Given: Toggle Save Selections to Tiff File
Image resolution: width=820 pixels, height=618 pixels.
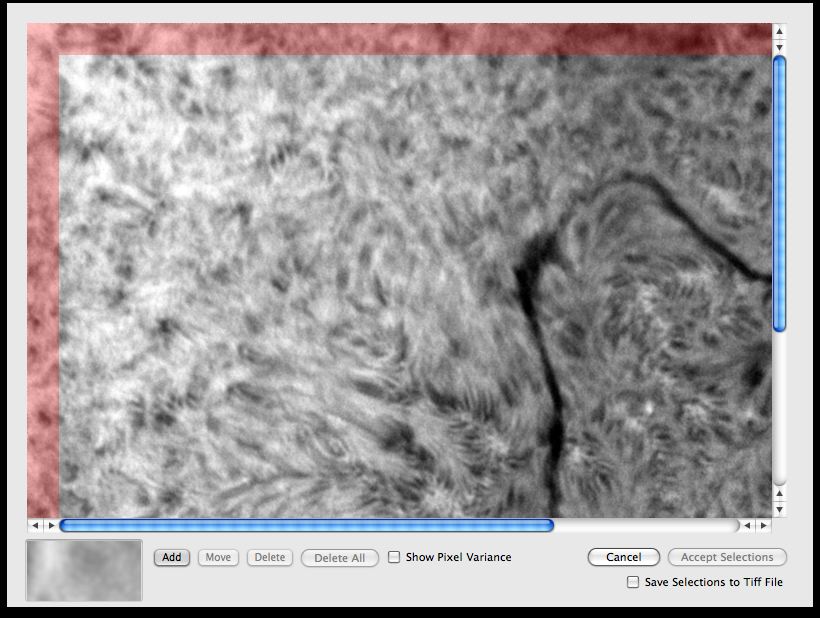Looking at the screenshot, I should tap(633, 582).
